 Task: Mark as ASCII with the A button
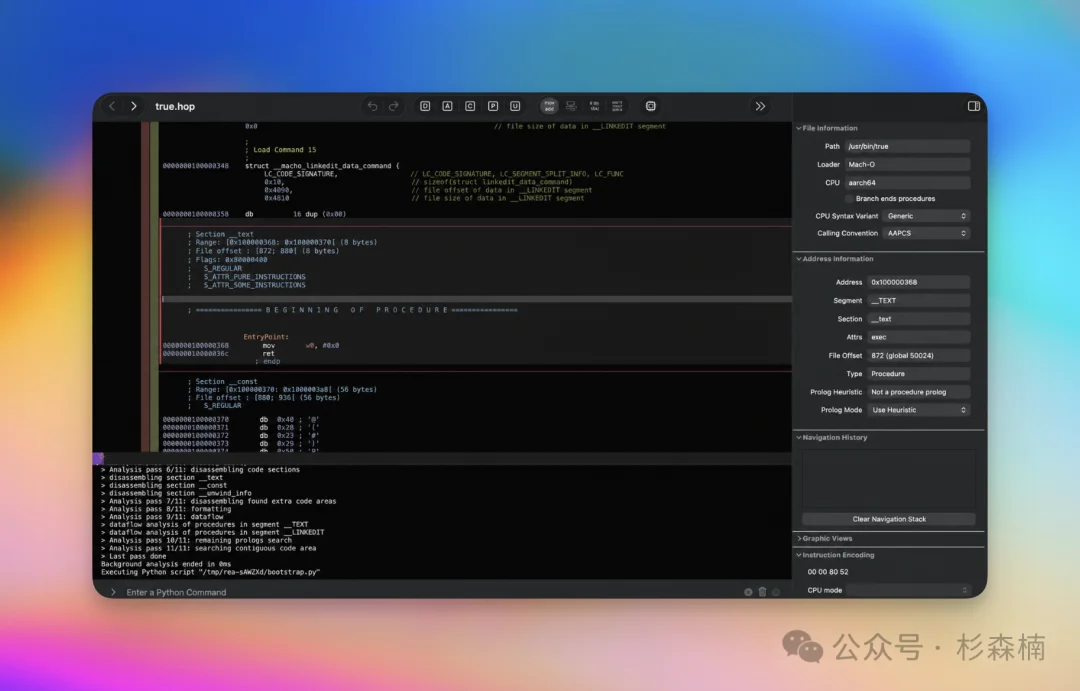[448, 106]
